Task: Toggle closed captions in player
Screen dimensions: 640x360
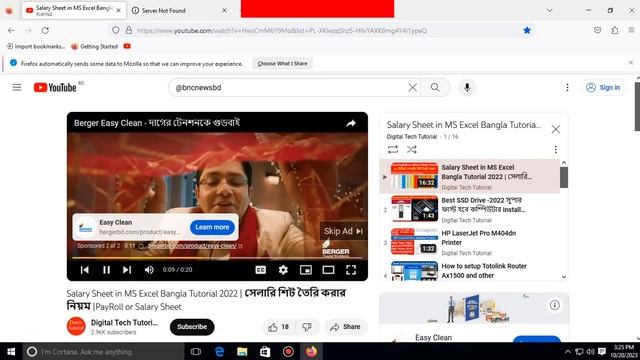Action: (260, 270)
